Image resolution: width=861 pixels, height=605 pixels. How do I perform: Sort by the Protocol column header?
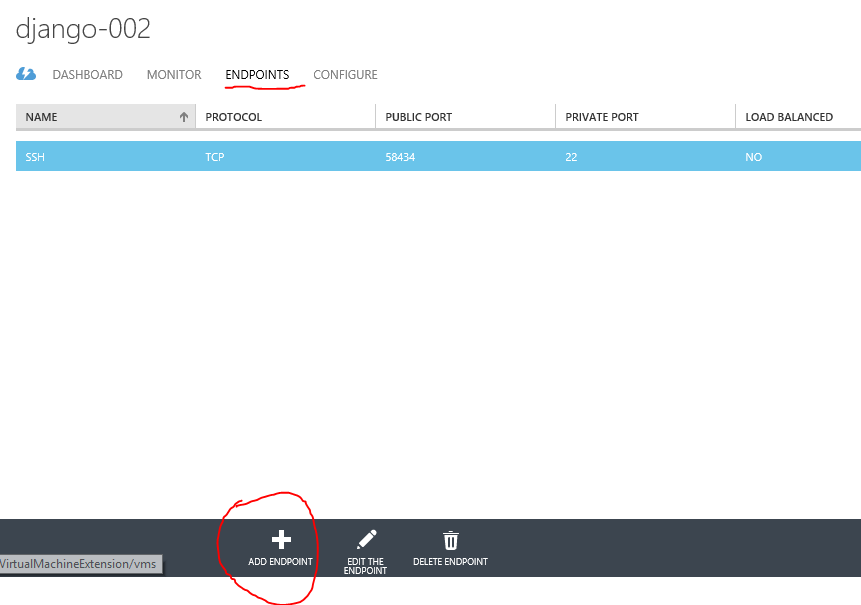[x=286, y=117]
